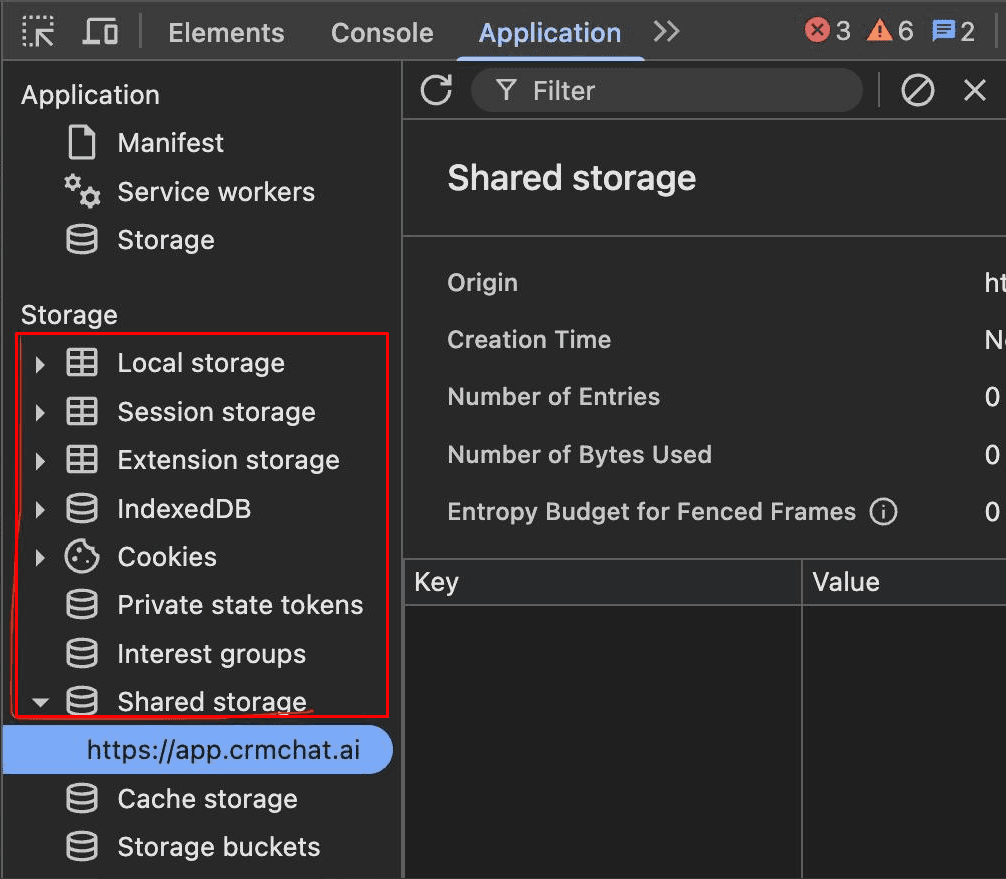This screenshot has width=1006, height=879.
Task: Toggle the device toolbar icon
Action: pos(100,32)
